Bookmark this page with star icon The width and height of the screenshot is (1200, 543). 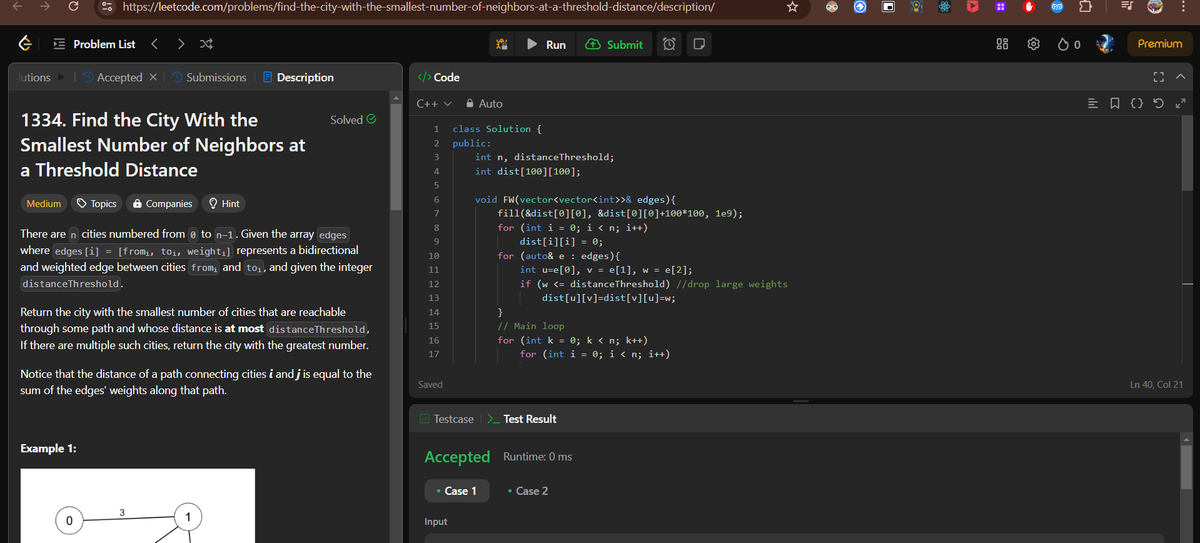tap(791, 7)
